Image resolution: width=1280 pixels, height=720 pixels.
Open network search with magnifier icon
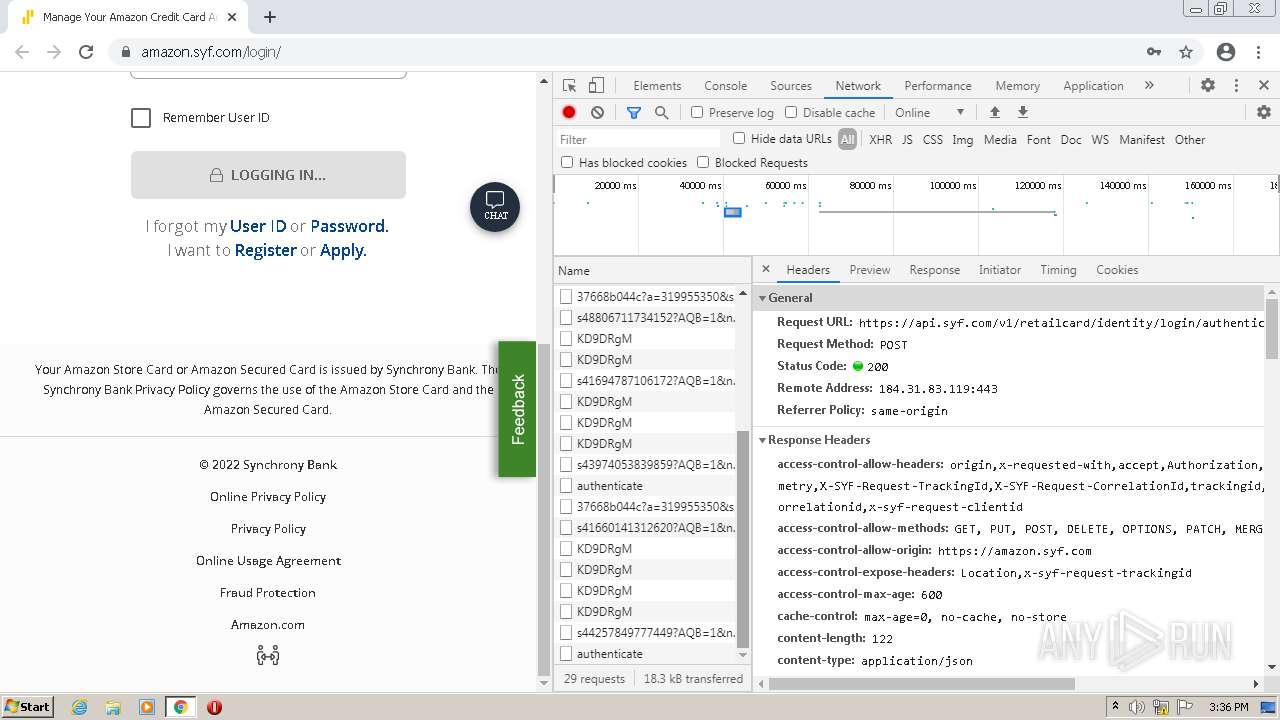click(x=661, y=113)
